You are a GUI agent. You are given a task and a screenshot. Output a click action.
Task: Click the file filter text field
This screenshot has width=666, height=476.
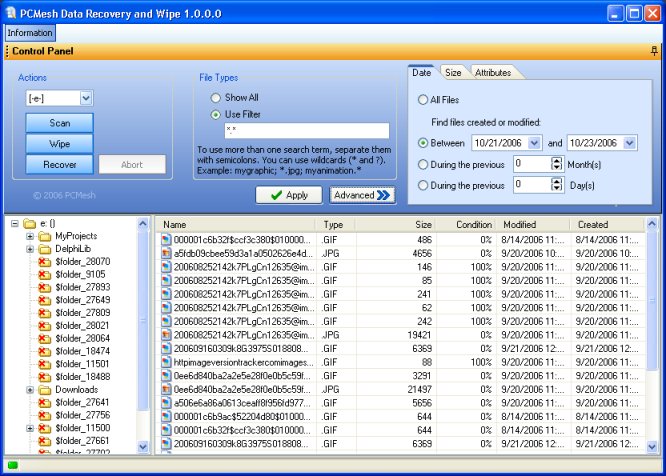click(307, 130)
